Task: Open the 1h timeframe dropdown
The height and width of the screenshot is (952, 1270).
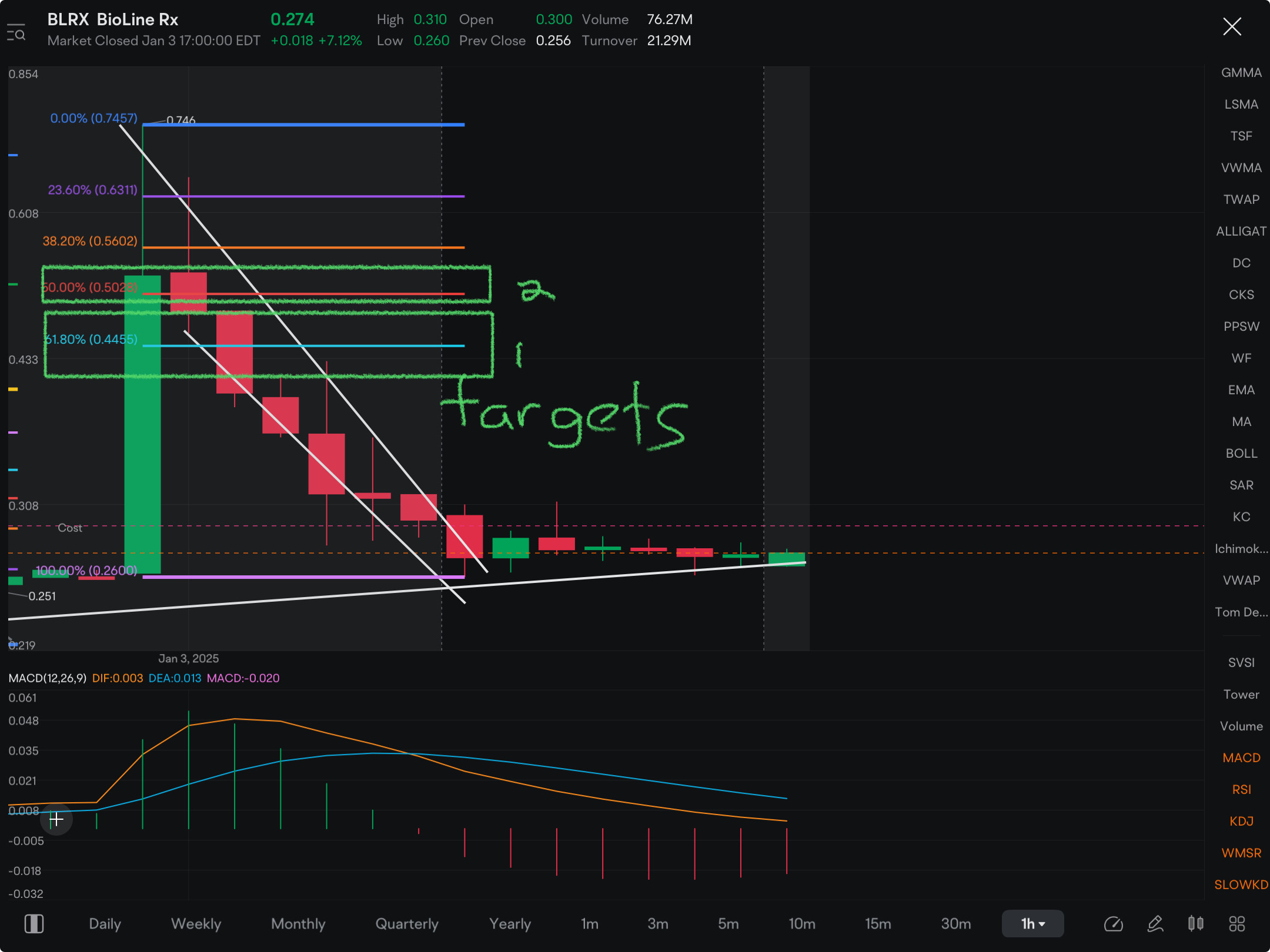Action: pyautogui.click(x=1032, y=924)
